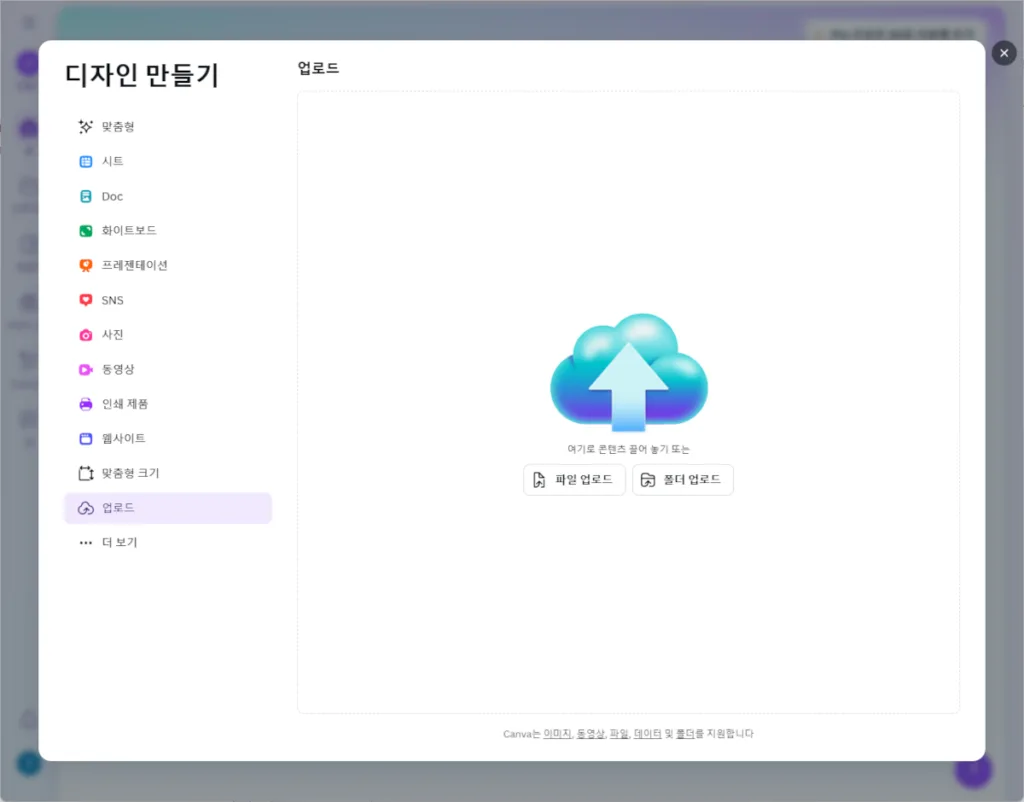This screenshot has height=802, width=1024.
Task: Select the 업로드 sidebar tab
Action: [167, 508]
